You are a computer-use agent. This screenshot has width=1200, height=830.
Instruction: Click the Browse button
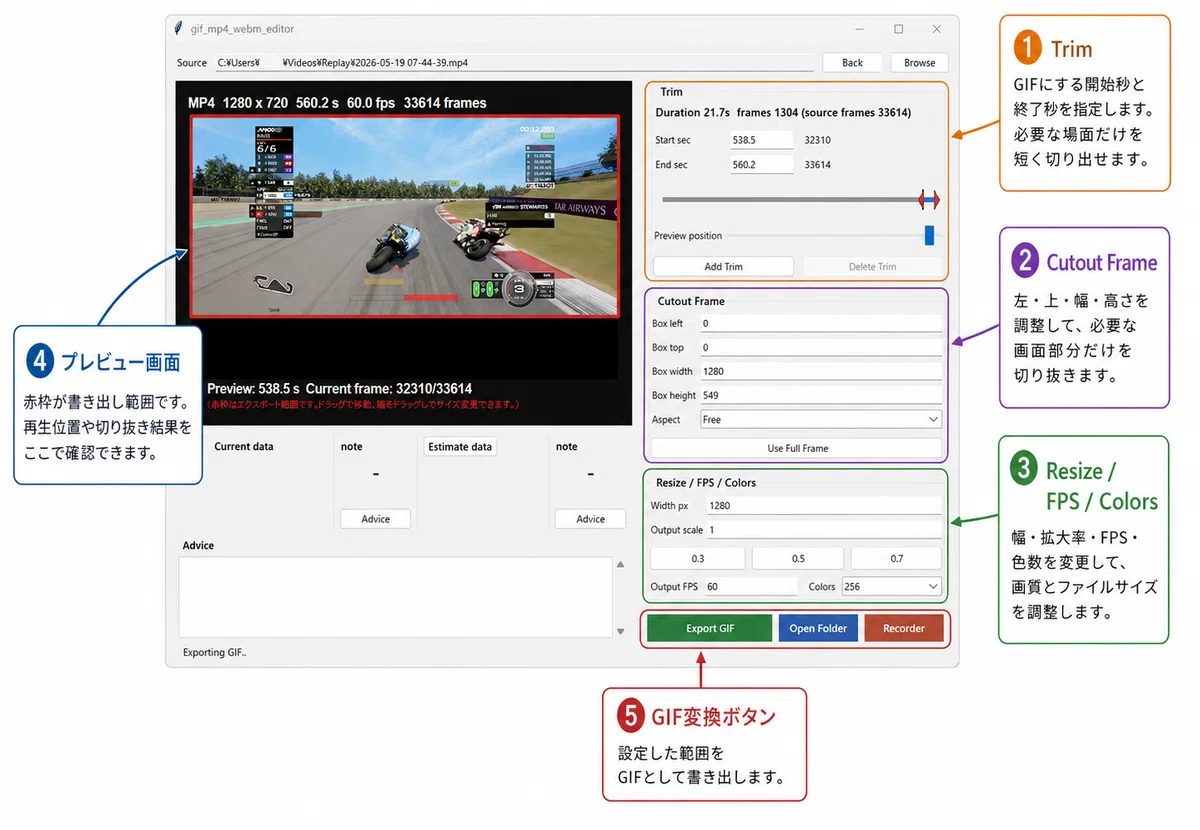tap(919, 62)
